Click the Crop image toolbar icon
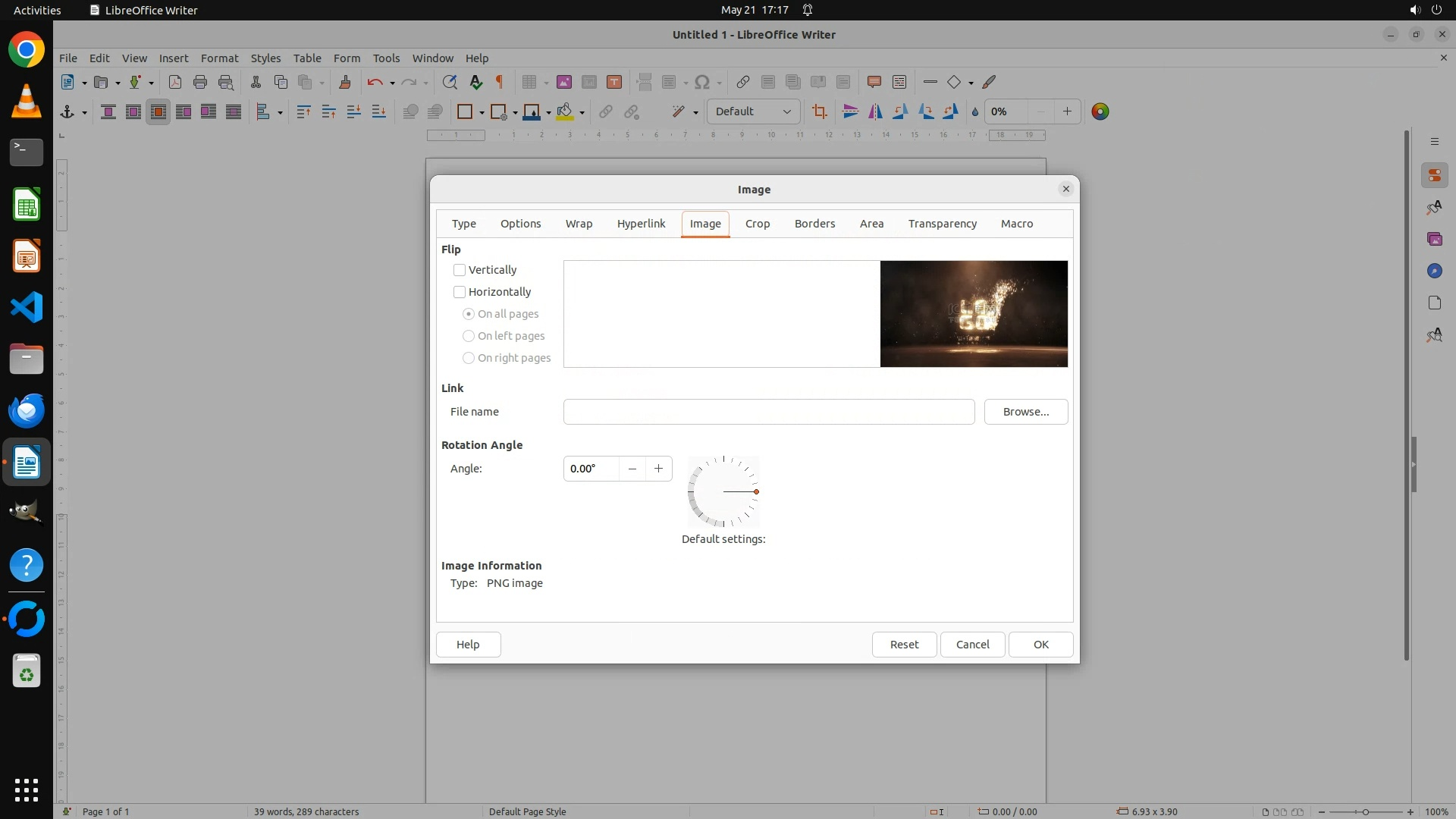This screenshot has height=819, width=1456. pyautogui.click(x=819, y=112)
